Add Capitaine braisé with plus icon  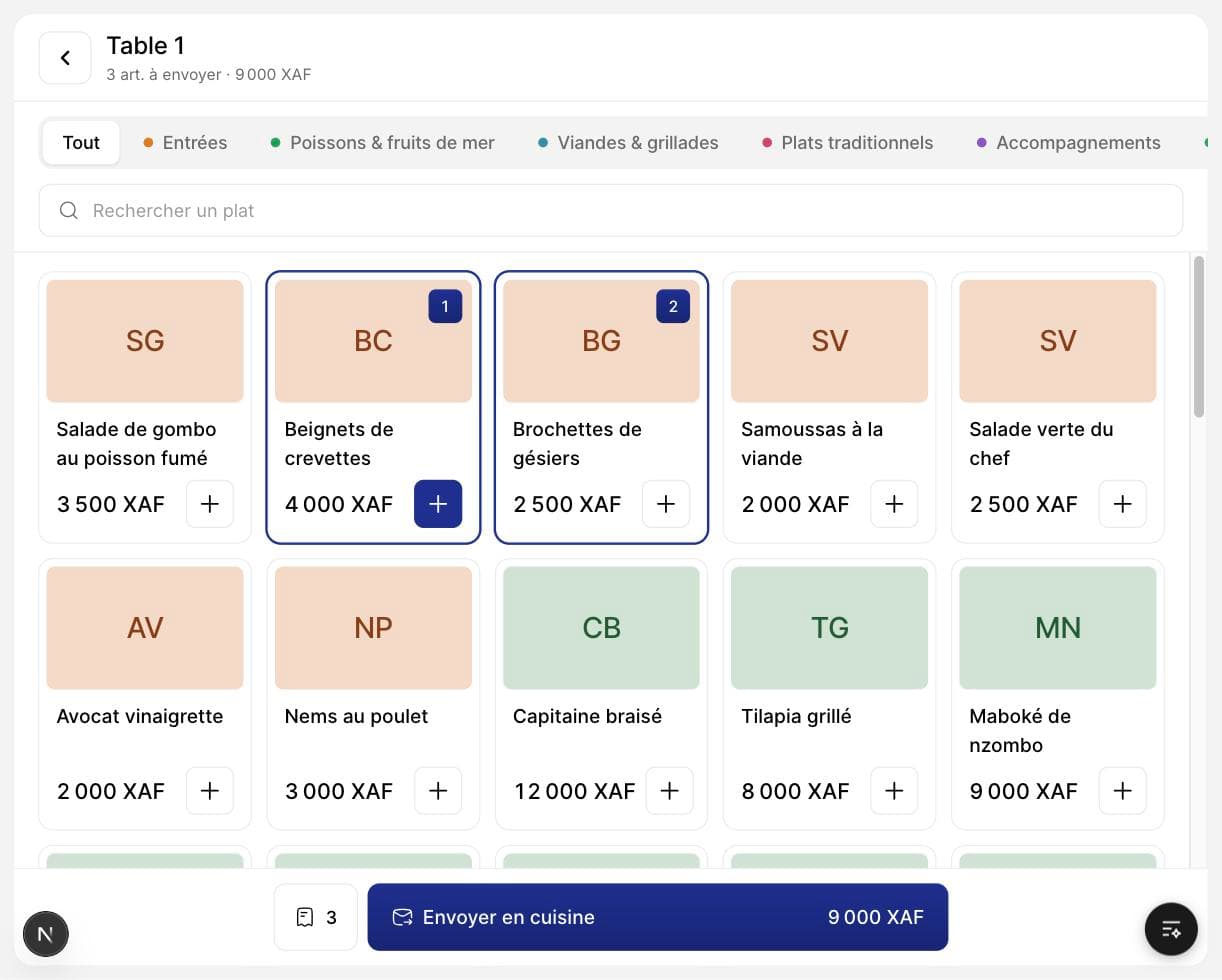[670, 791]
